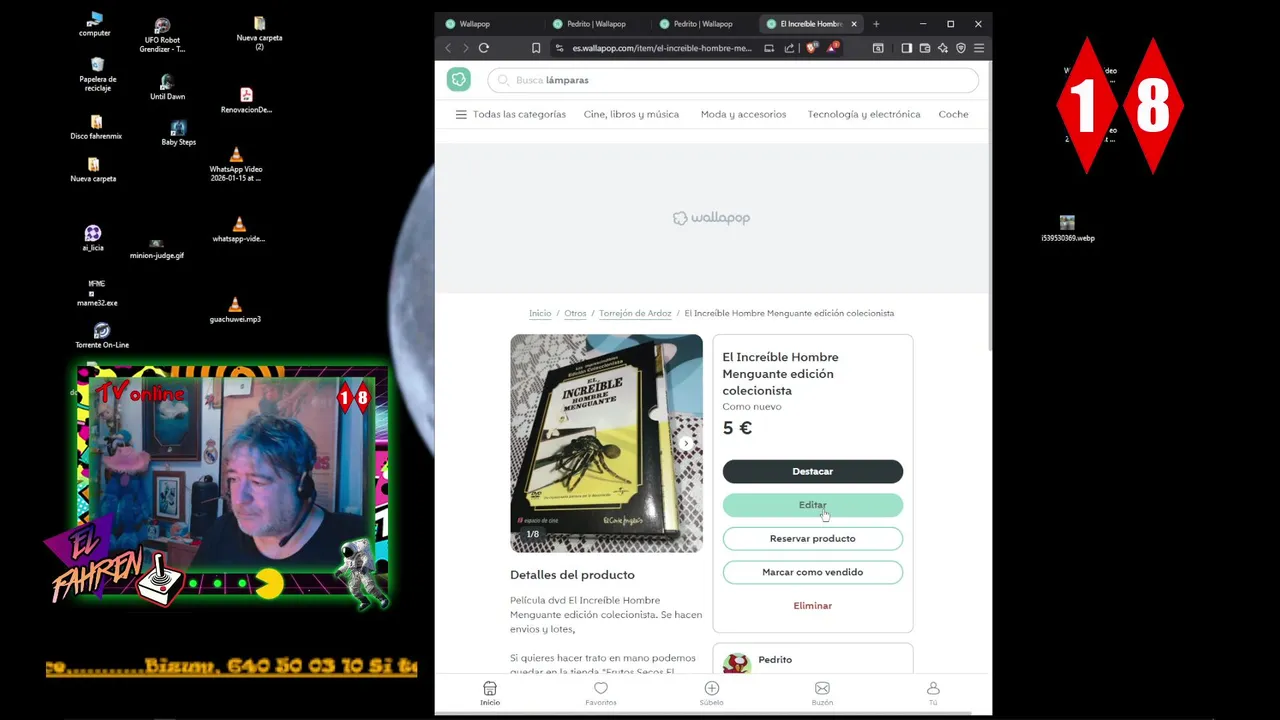Click the browser forward arrow

pos(465,48)
